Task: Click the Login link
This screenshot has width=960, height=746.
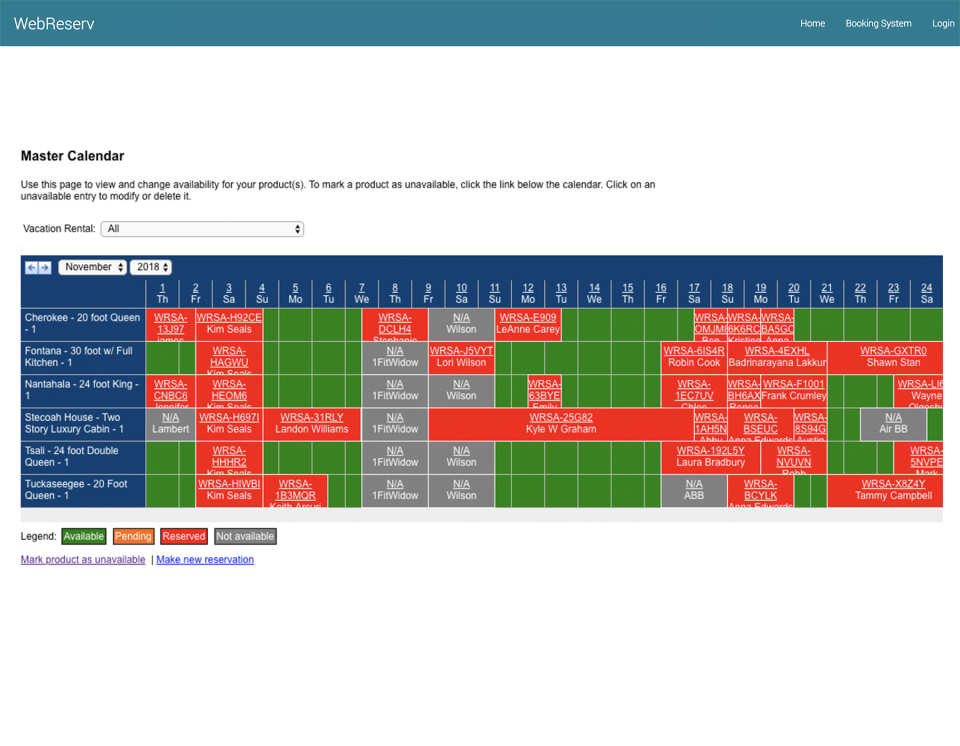Action: tap(942, 22)
